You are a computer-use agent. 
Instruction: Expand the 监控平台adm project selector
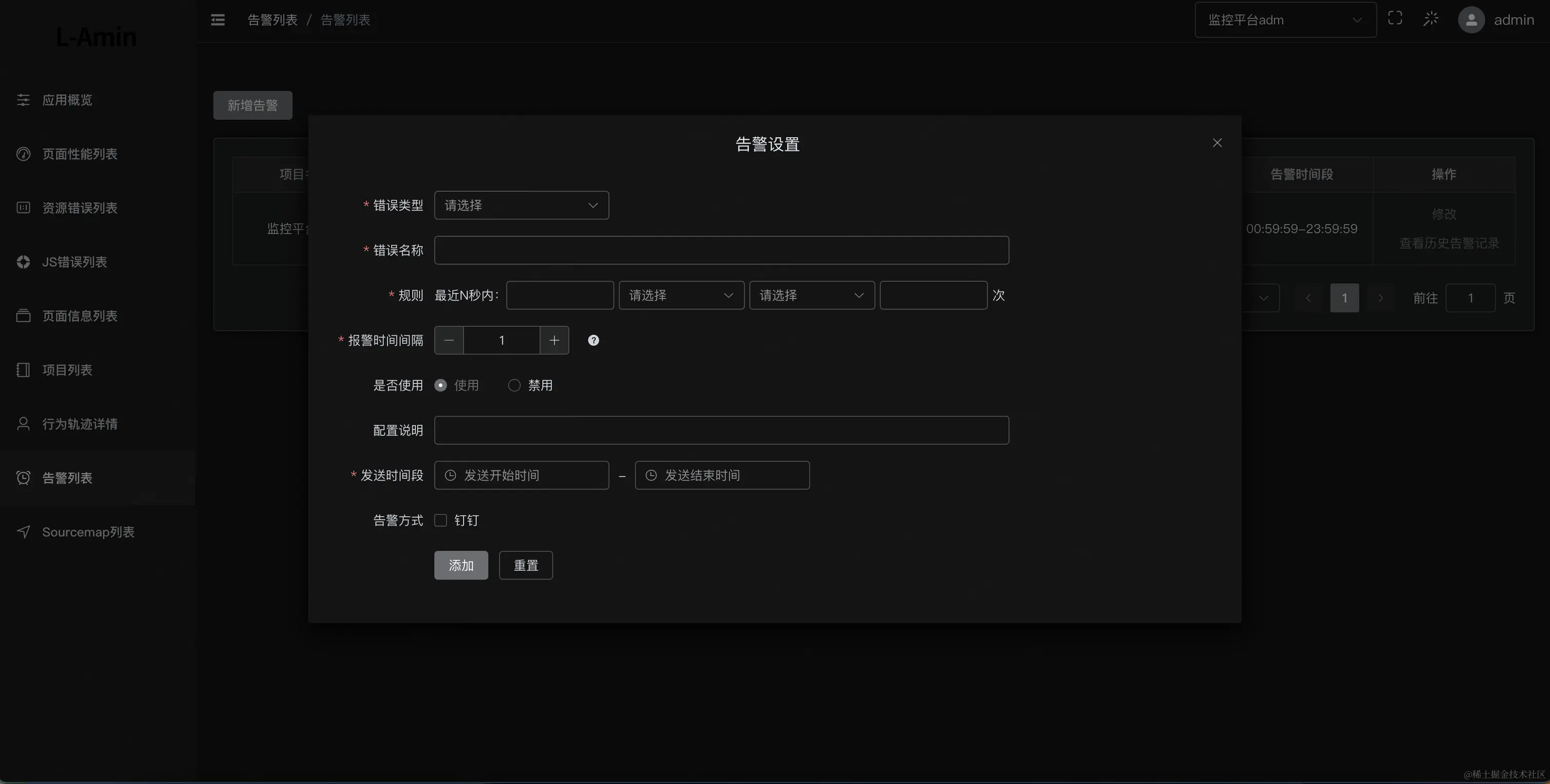(x=1284, y=20)
